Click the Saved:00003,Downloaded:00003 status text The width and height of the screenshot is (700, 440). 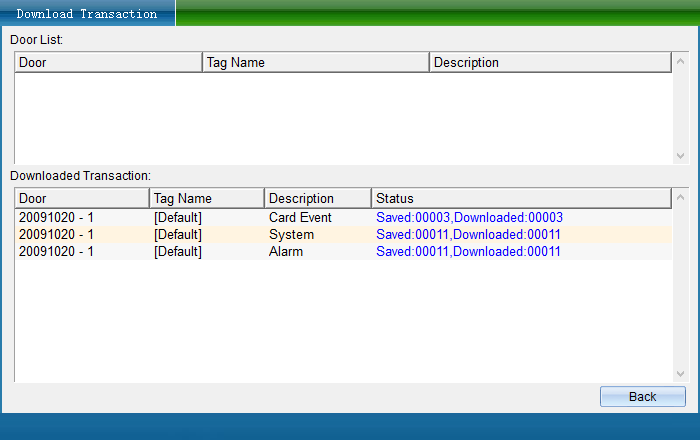[469, 217]
